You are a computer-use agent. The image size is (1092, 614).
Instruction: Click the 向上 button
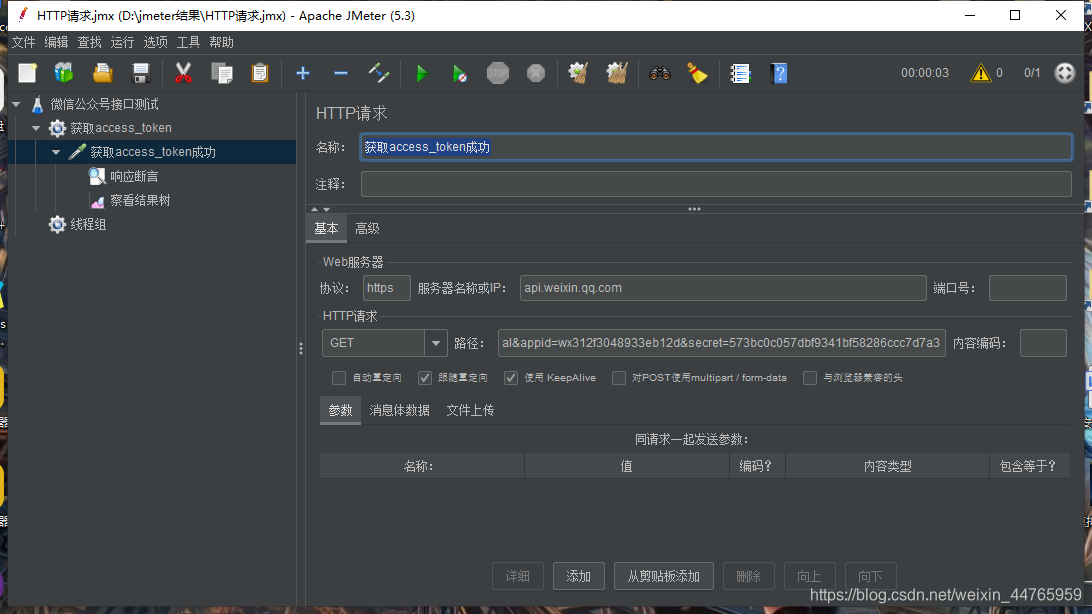click(809, 576)
